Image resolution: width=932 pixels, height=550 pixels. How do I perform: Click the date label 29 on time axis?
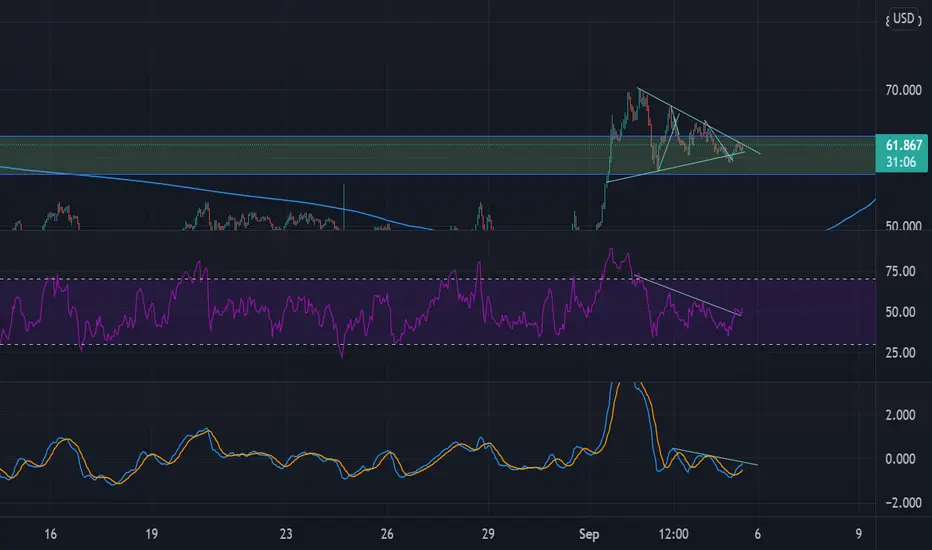coord(488,534)
